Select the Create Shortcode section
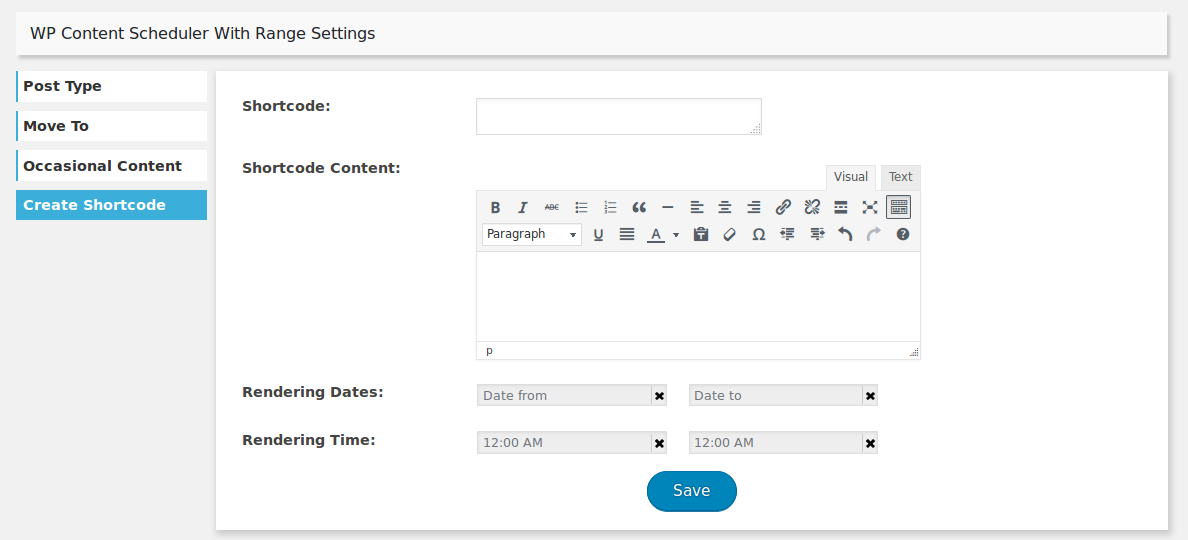 pyautogui.click(x=111, y=205)
